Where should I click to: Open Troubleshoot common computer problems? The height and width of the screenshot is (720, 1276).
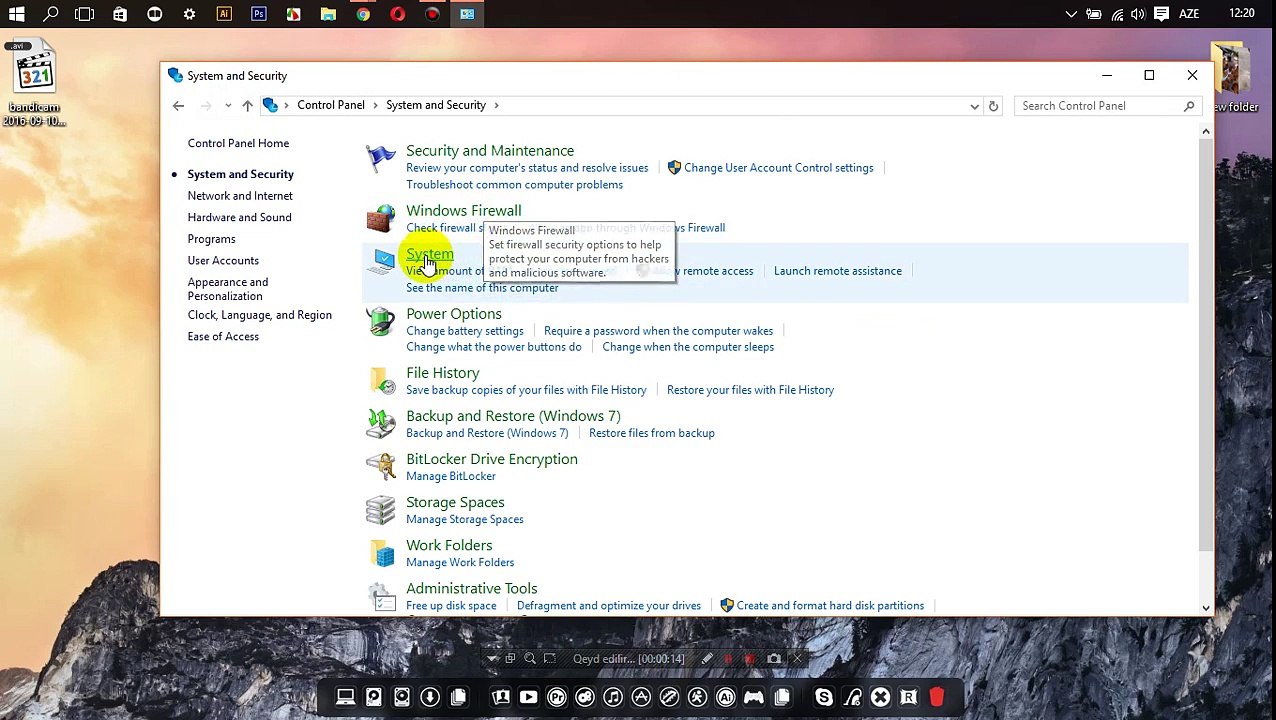[x=514, y=185]
